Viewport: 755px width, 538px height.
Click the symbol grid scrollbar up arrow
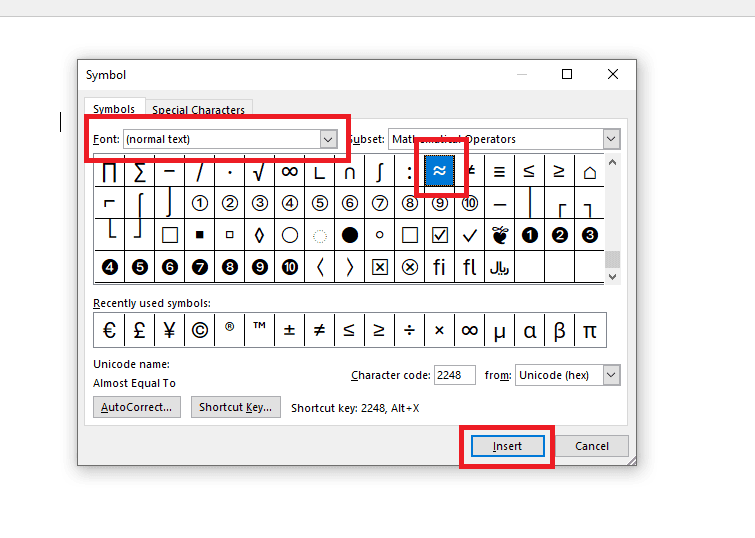(612, 162)
